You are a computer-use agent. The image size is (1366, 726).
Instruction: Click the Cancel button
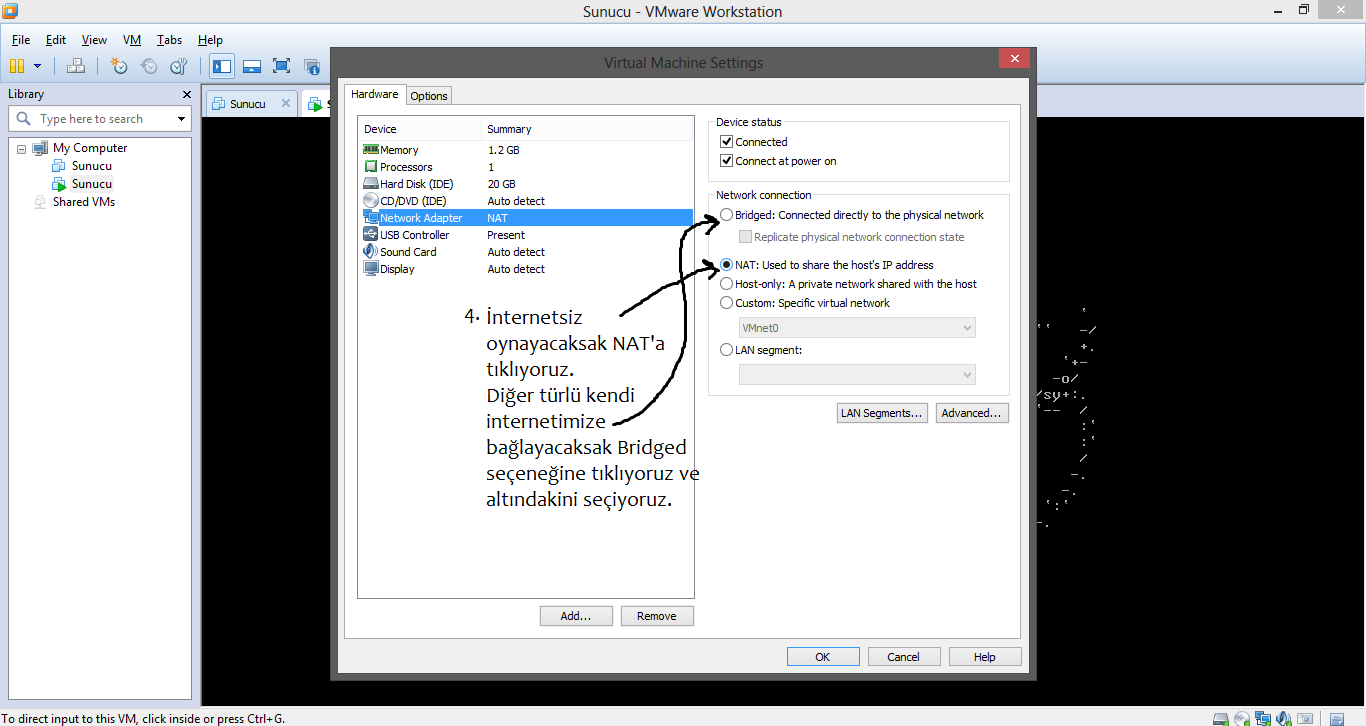(904, 657)
